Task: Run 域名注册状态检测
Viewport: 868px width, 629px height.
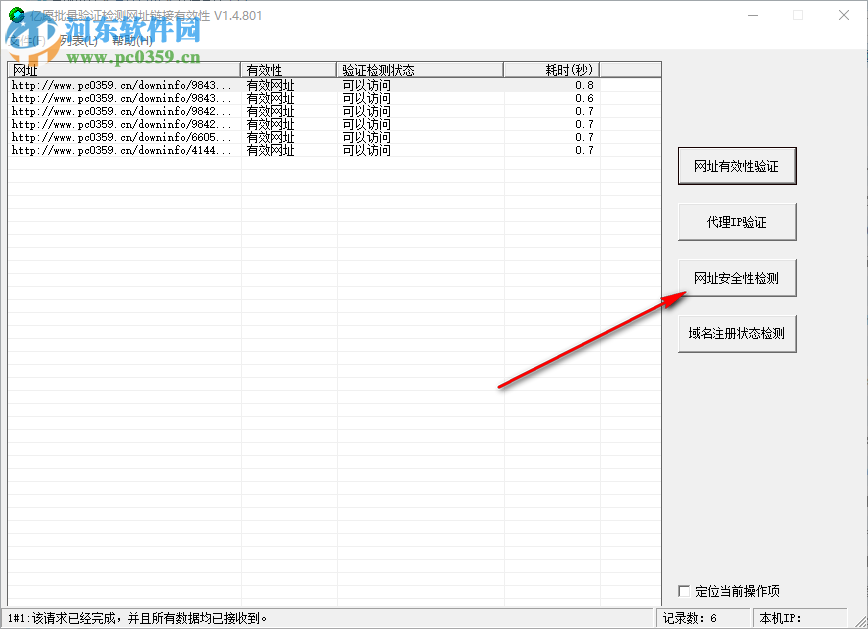Action: click(x=737, y=333)
